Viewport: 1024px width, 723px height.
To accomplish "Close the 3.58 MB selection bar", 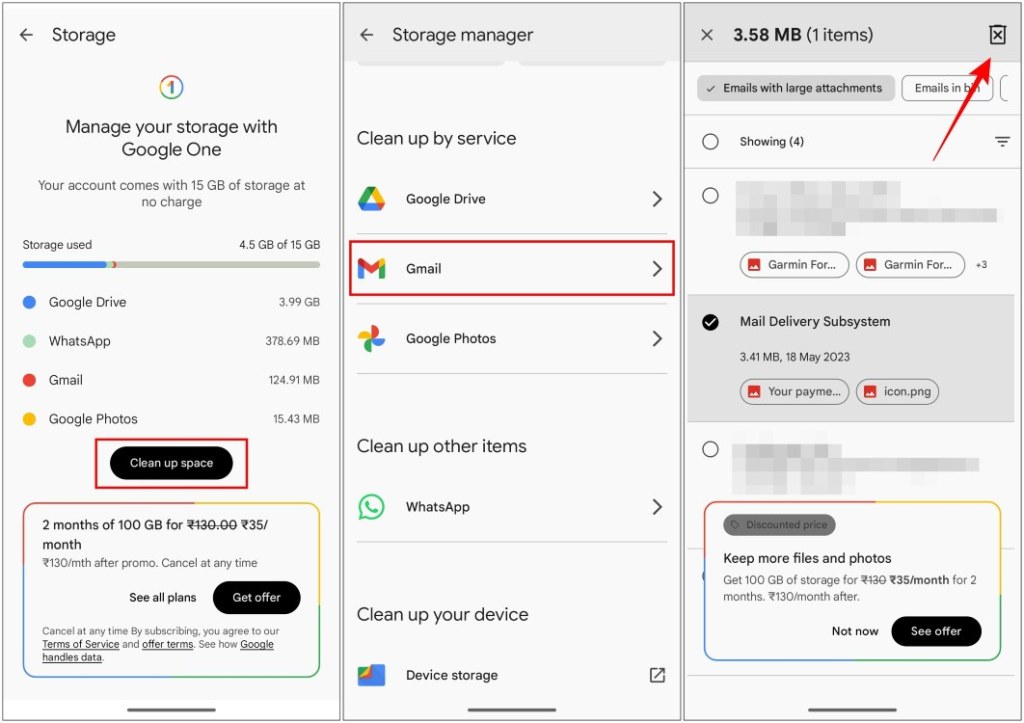I will point(707,35).
